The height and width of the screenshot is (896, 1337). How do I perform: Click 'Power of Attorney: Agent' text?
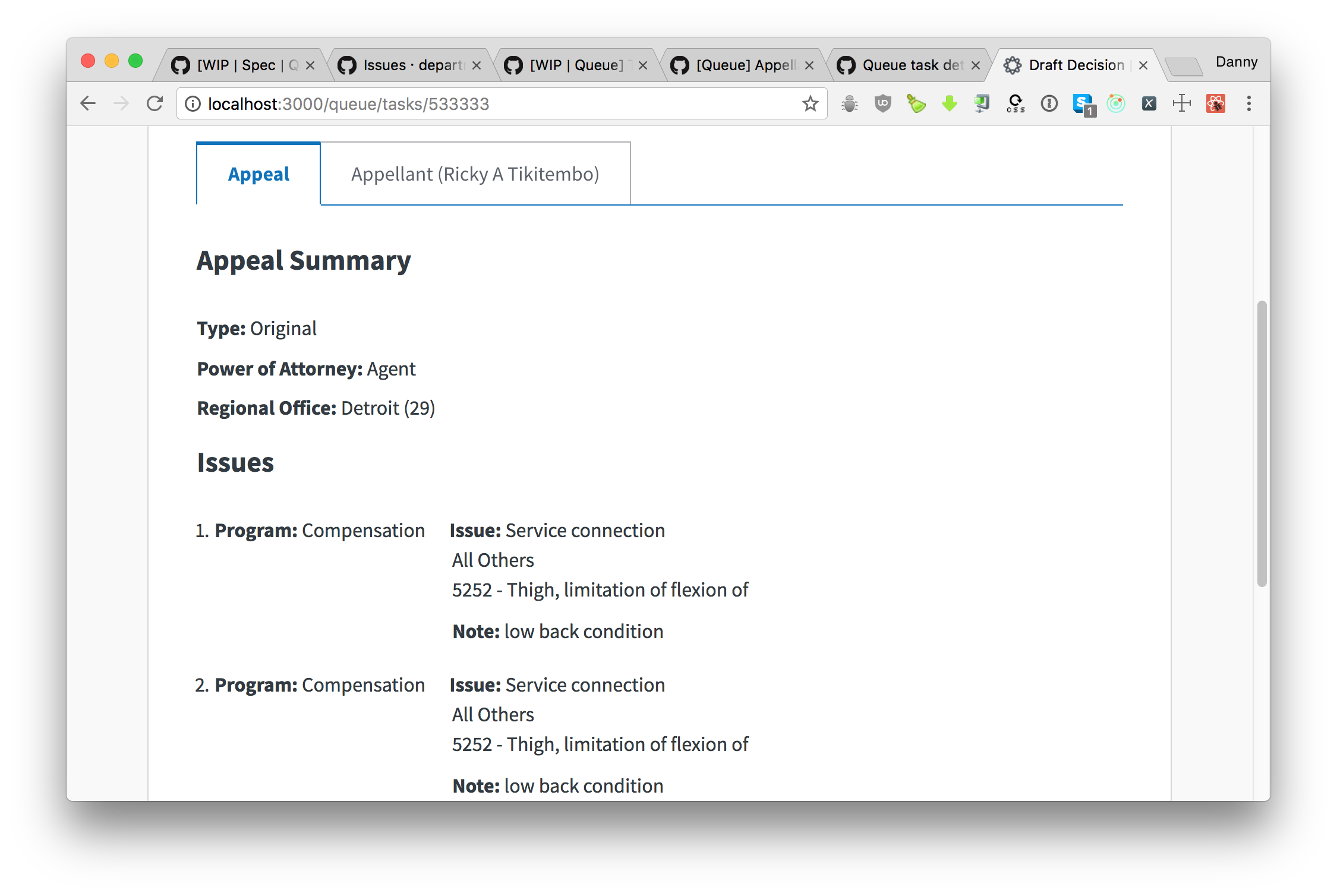306,369
